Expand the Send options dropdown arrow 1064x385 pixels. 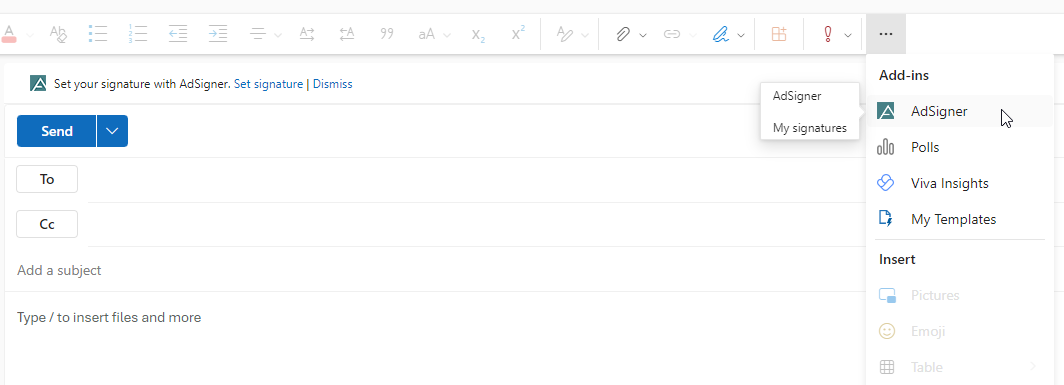(x=112, y=131)
